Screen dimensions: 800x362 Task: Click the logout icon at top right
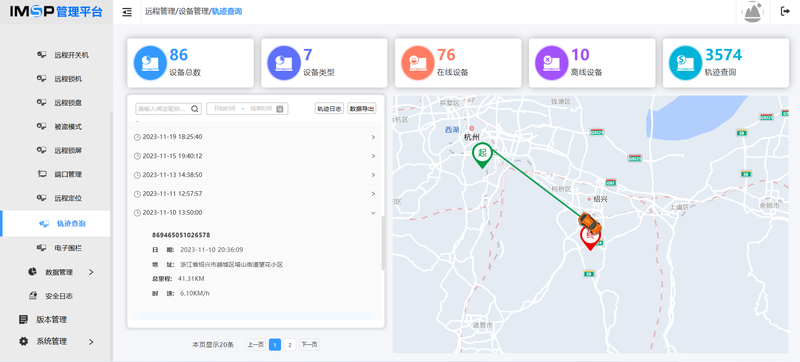785,12
